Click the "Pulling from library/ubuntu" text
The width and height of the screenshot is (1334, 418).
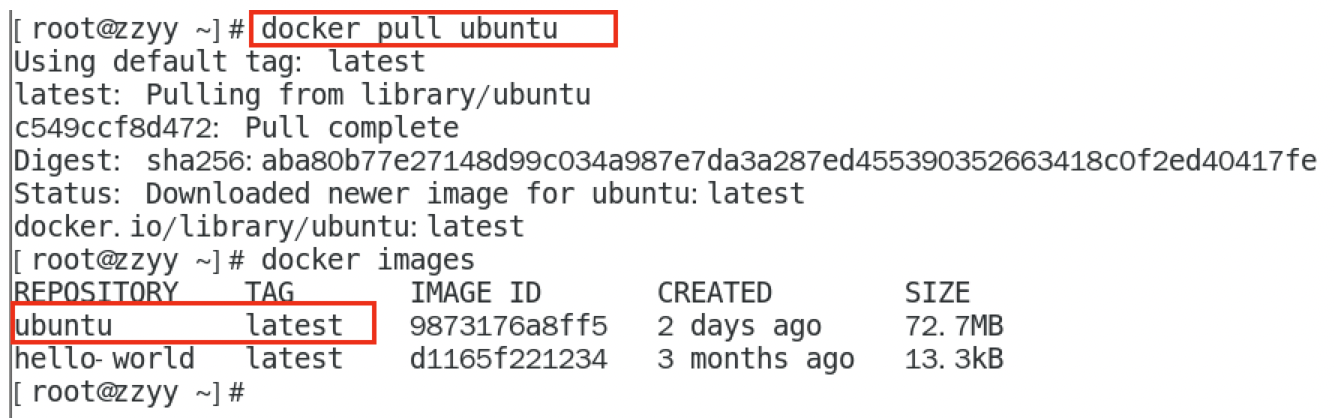368,95
